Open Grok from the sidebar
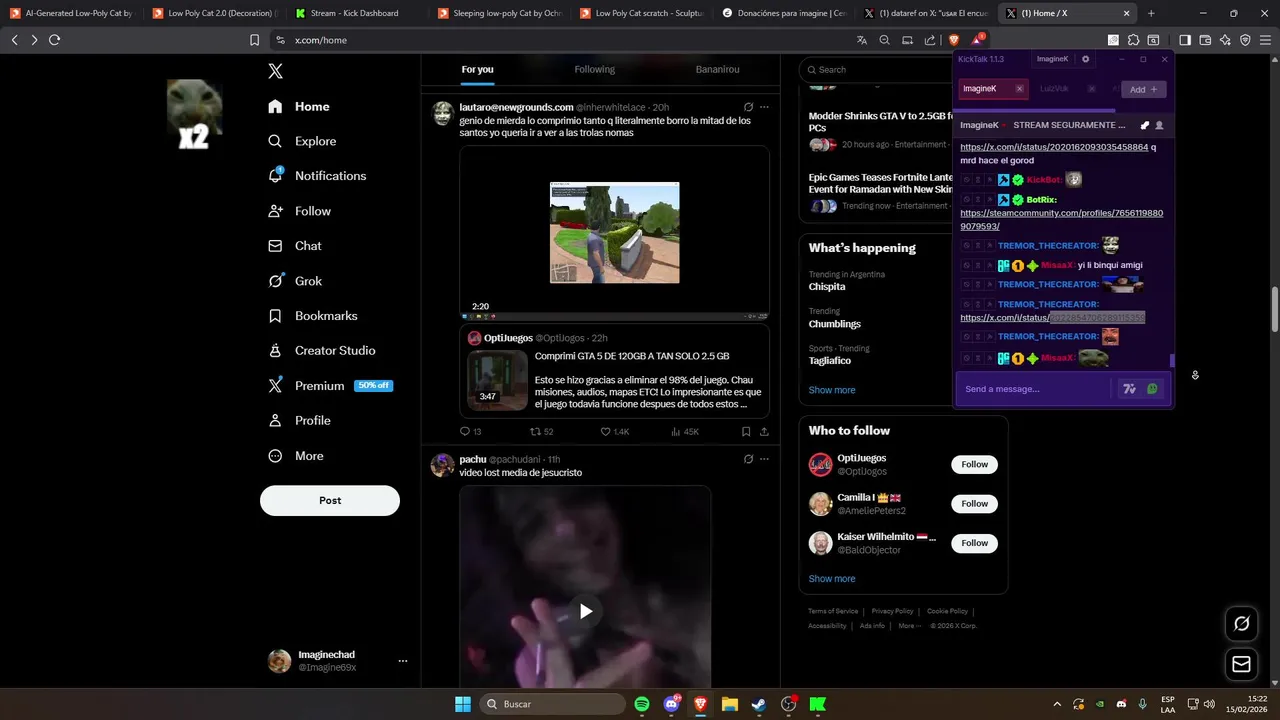1280x720 pixels. point(295,281)
